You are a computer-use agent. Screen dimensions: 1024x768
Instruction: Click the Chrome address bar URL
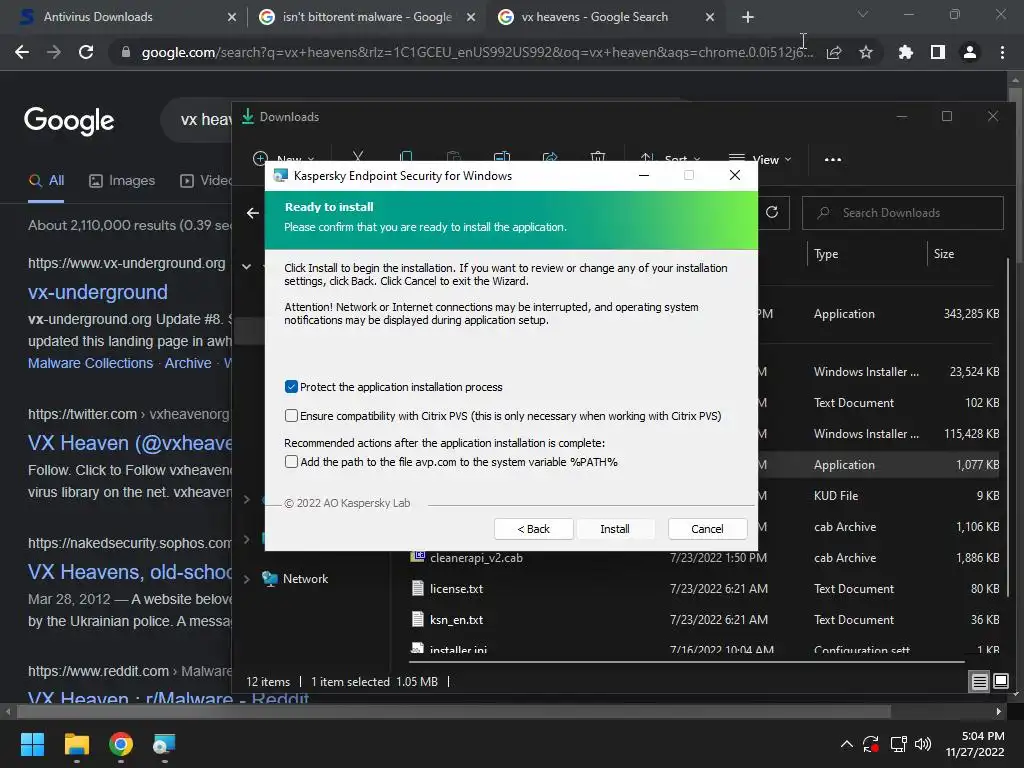477,52
